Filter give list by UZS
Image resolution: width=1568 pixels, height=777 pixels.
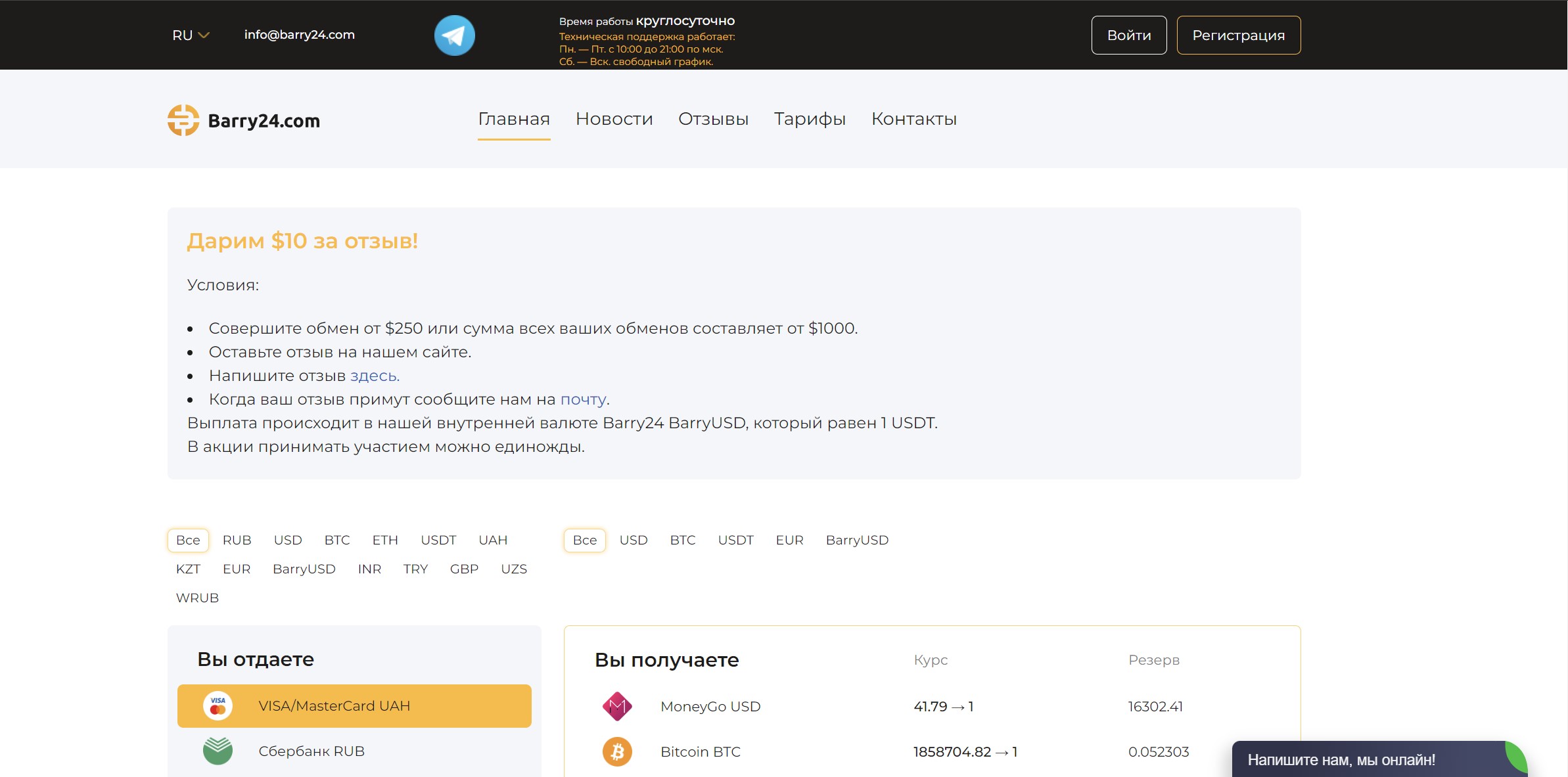(514, 569)
